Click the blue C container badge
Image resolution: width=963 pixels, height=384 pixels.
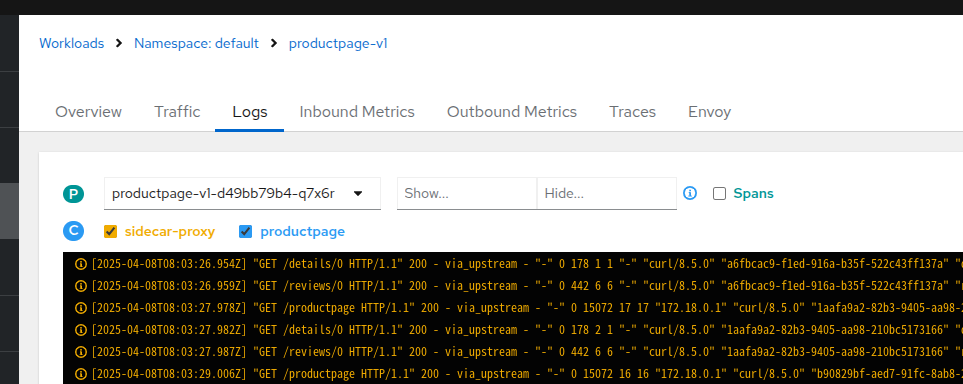pyautogui.click(x=73, y=231)
